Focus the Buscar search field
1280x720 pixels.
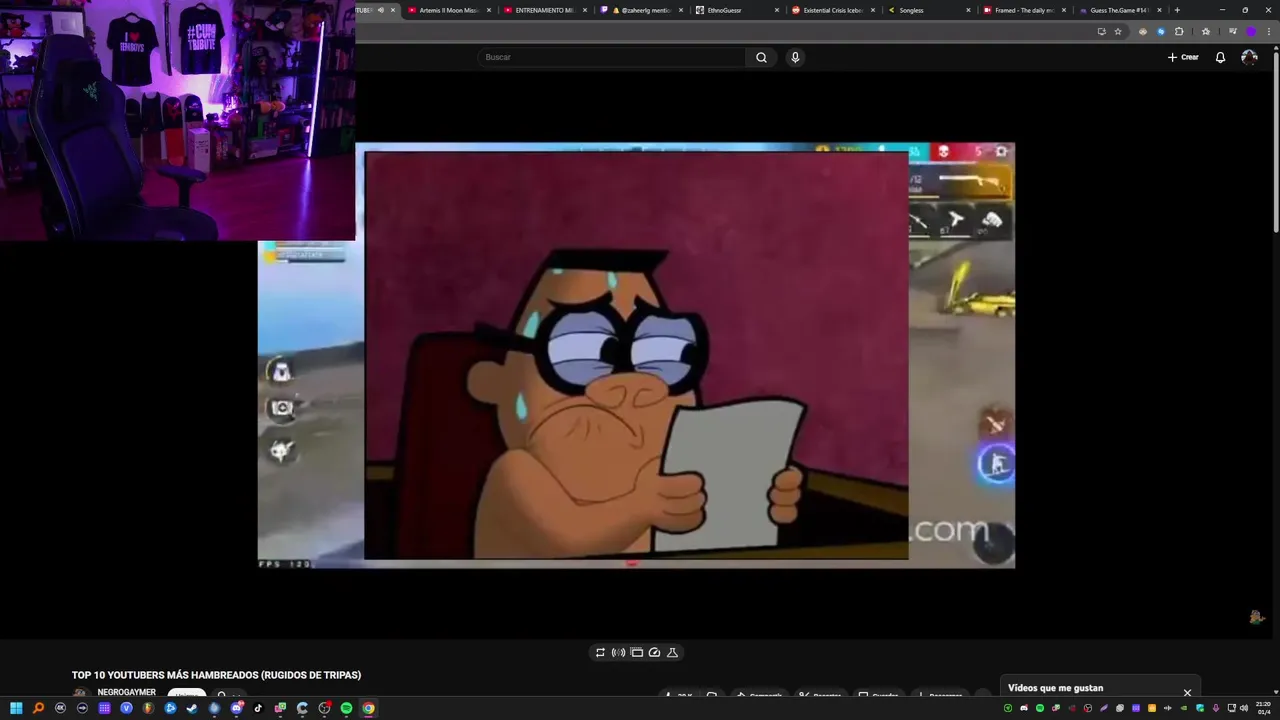[611, 57]
